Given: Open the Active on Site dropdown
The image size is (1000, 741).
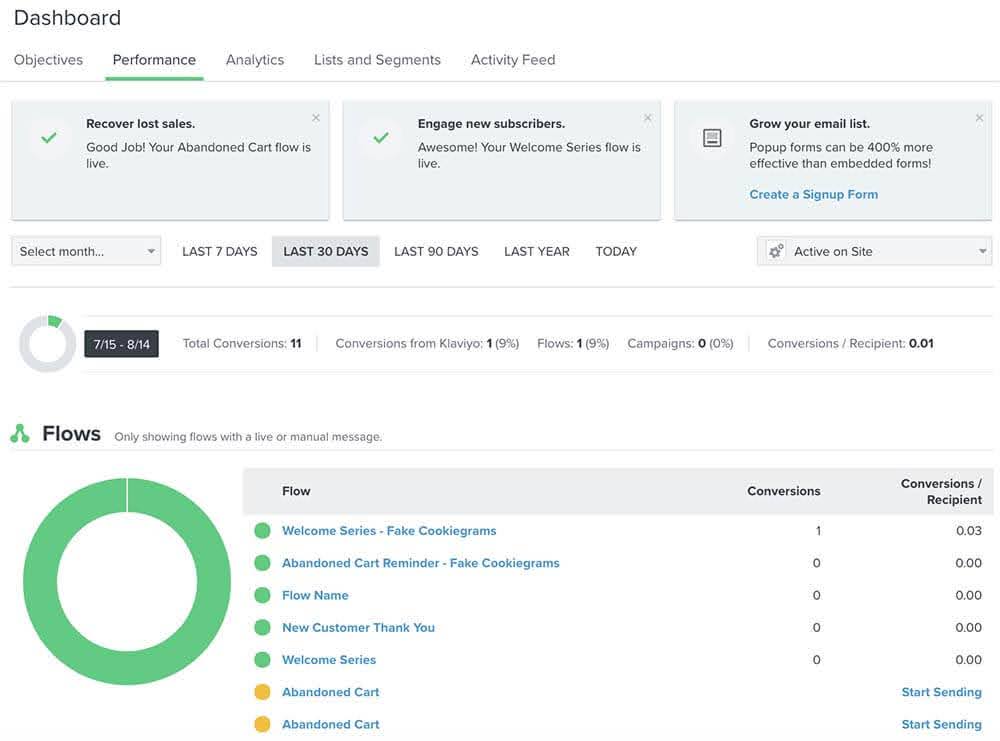Looking at the screenshot, I should click(875, 251).
